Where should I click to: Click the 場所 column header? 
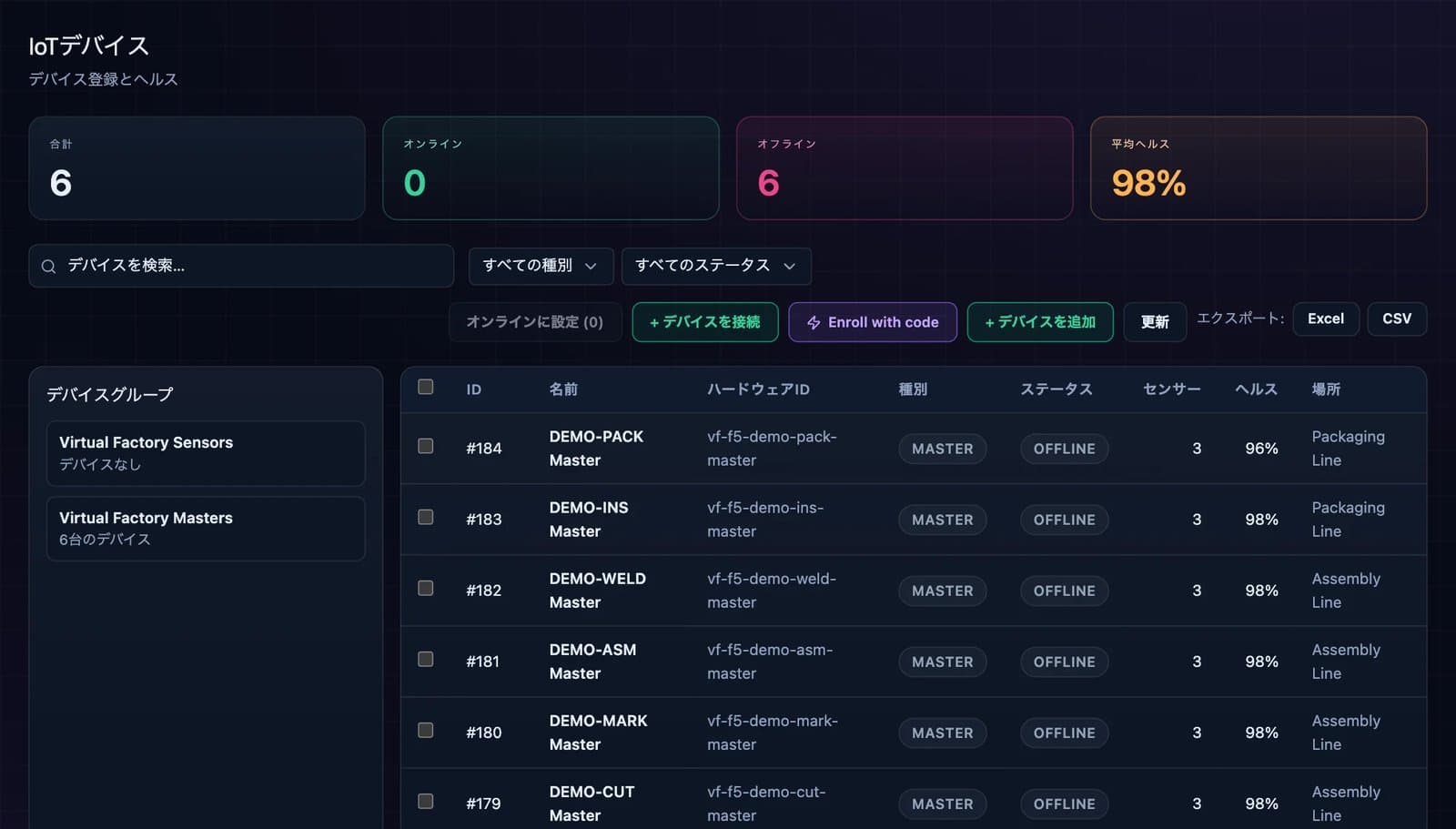[1326, 389]
